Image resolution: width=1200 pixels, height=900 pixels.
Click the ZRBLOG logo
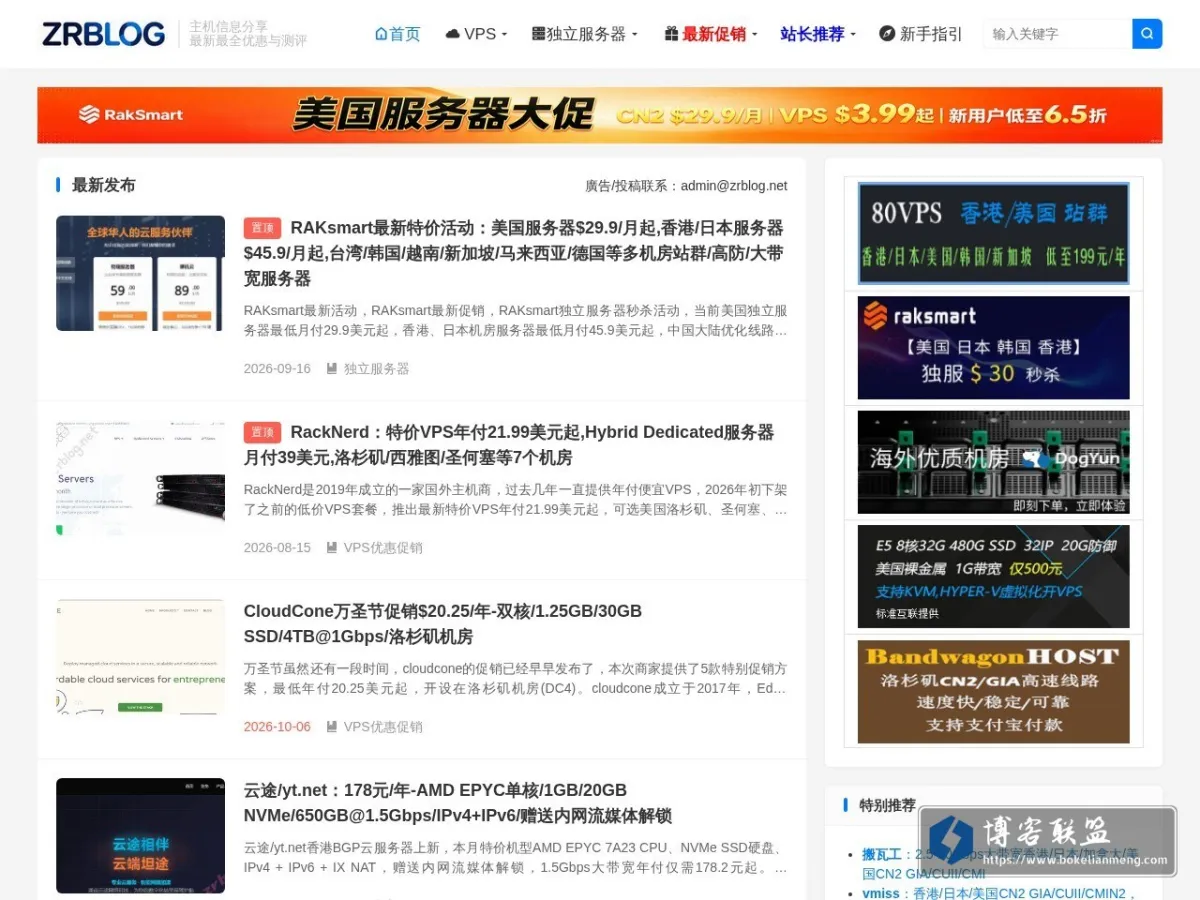click(x=103, y=34)
